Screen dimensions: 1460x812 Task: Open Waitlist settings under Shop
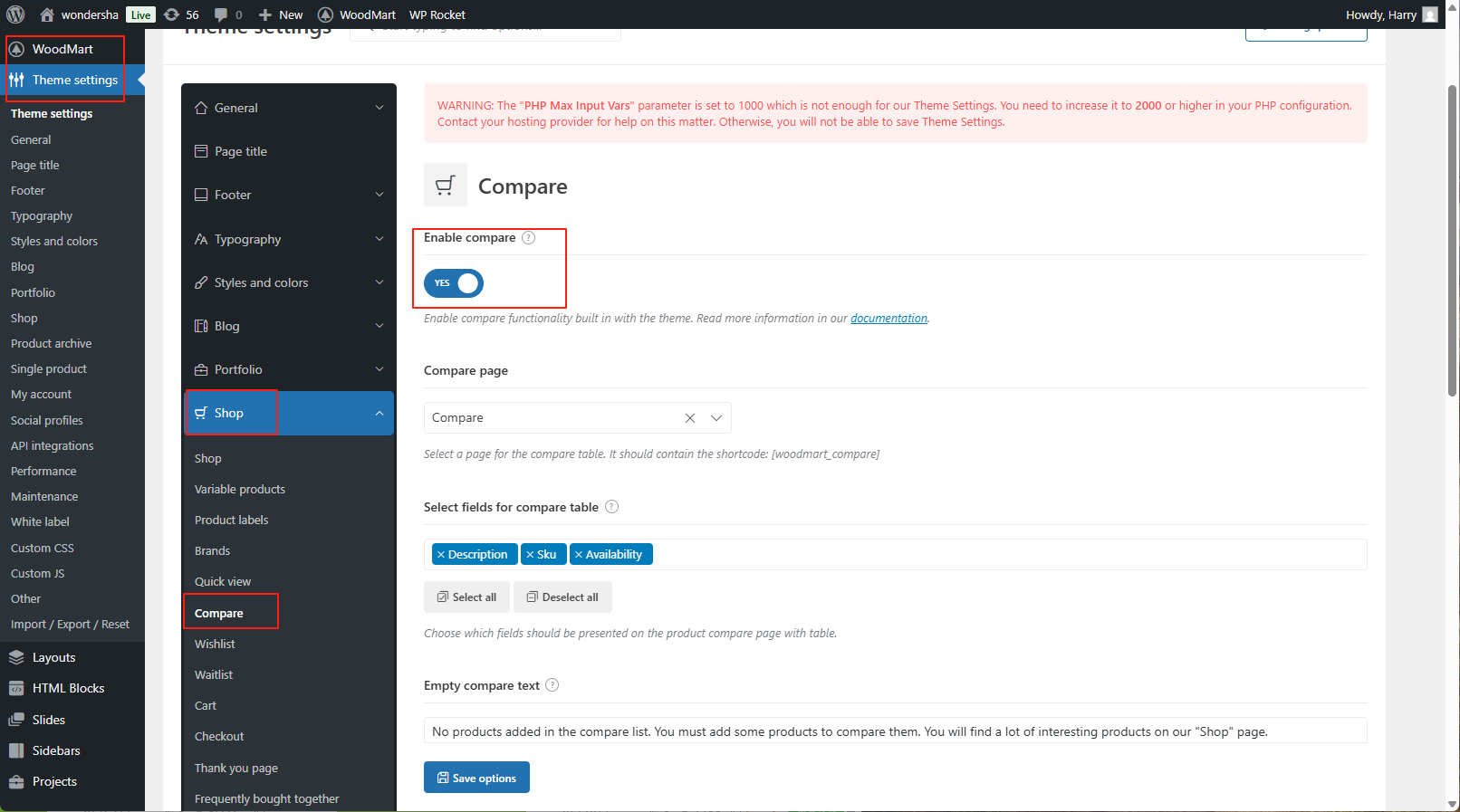[214, 674]
